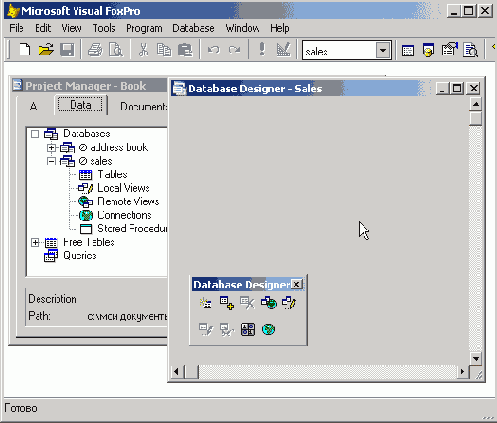Screen dimensions: 497x423
Task: Open the sales database dropdown arrow
Action: point(383,50)
